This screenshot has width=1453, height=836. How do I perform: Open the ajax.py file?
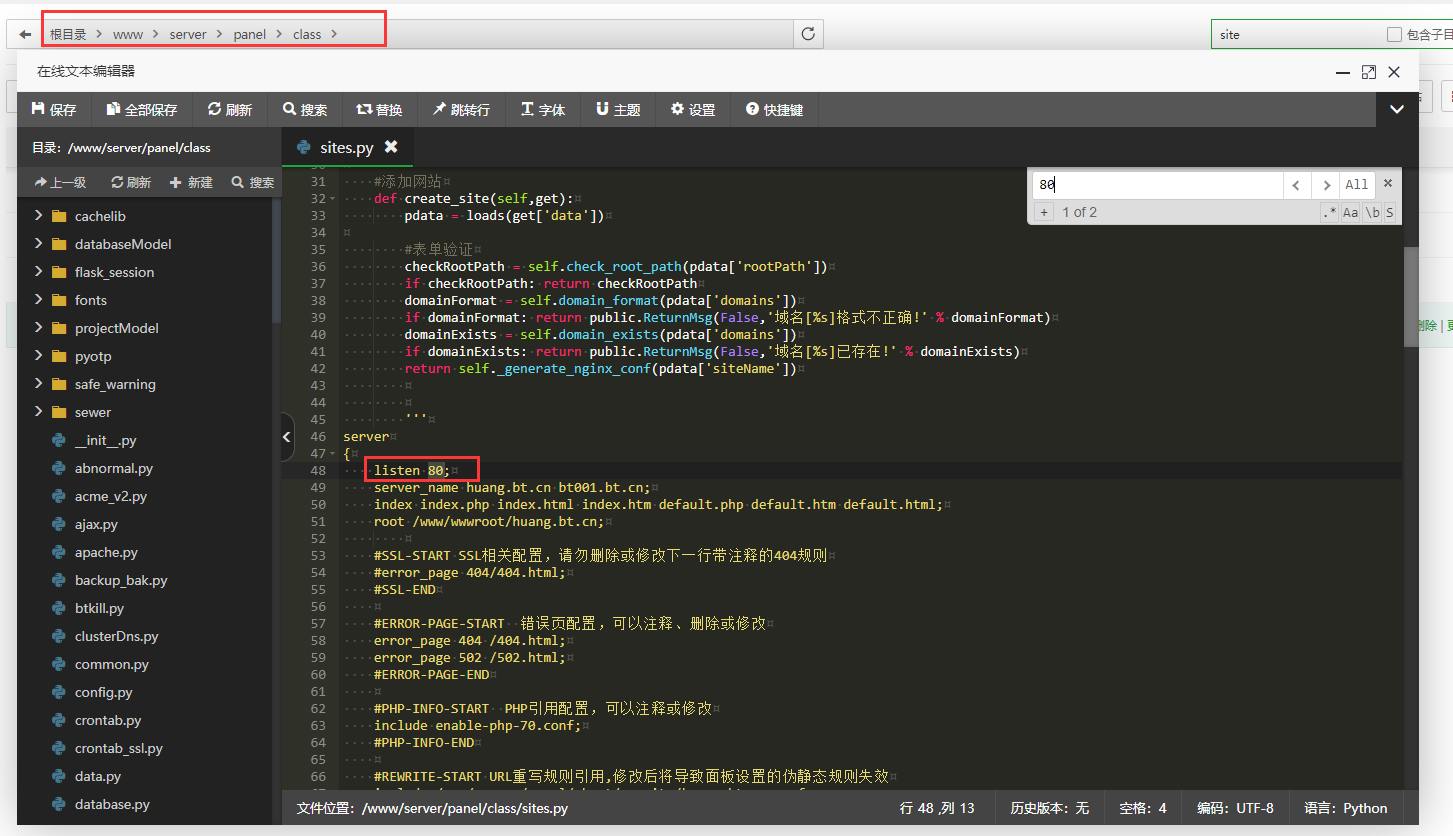click(96, 524)
